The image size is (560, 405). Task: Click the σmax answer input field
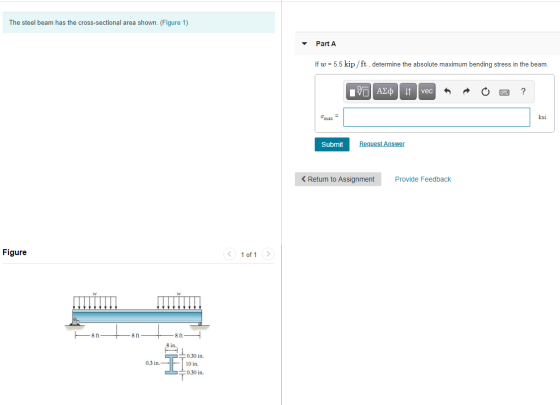point(436,117)
